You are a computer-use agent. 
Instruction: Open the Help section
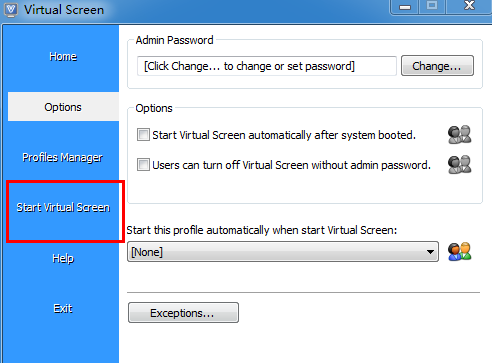click(x=63, y=258)
